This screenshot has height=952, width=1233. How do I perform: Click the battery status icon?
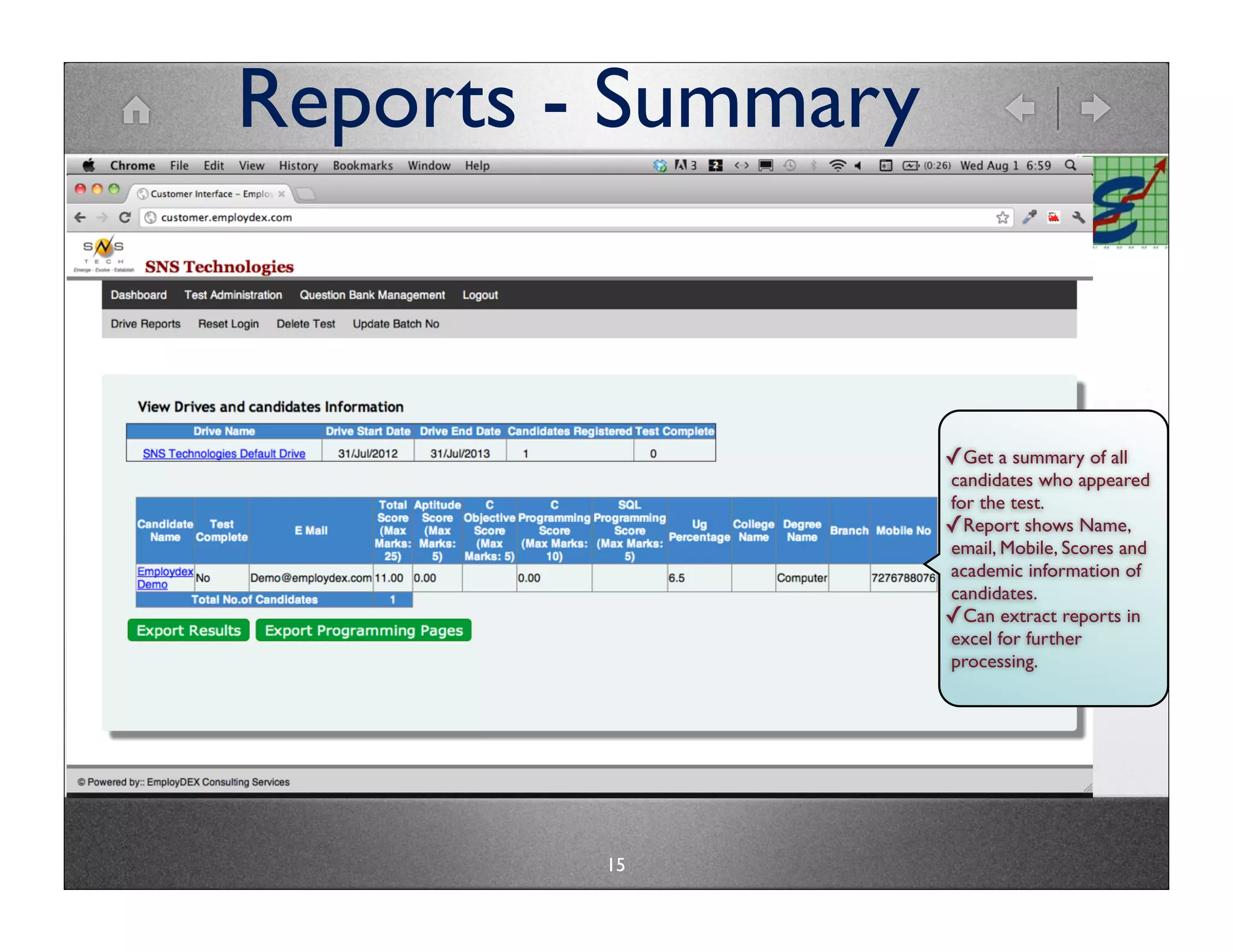911,165
